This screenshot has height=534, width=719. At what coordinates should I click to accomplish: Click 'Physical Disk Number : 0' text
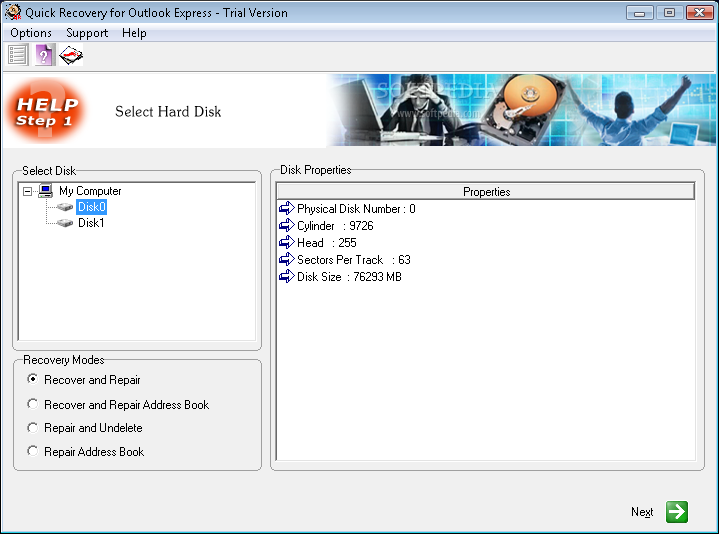coord(356,209)
